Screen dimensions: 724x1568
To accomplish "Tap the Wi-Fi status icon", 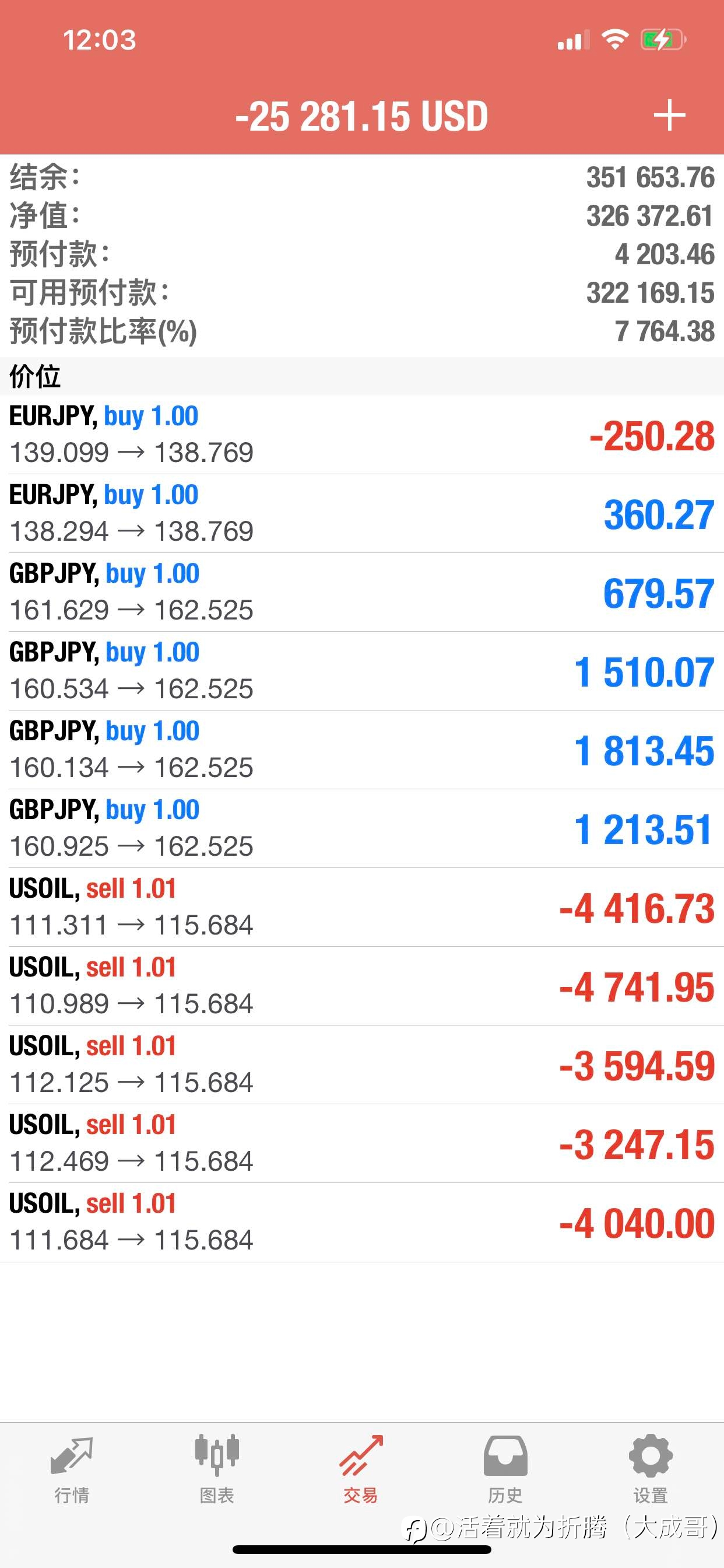I will [614, 40].
